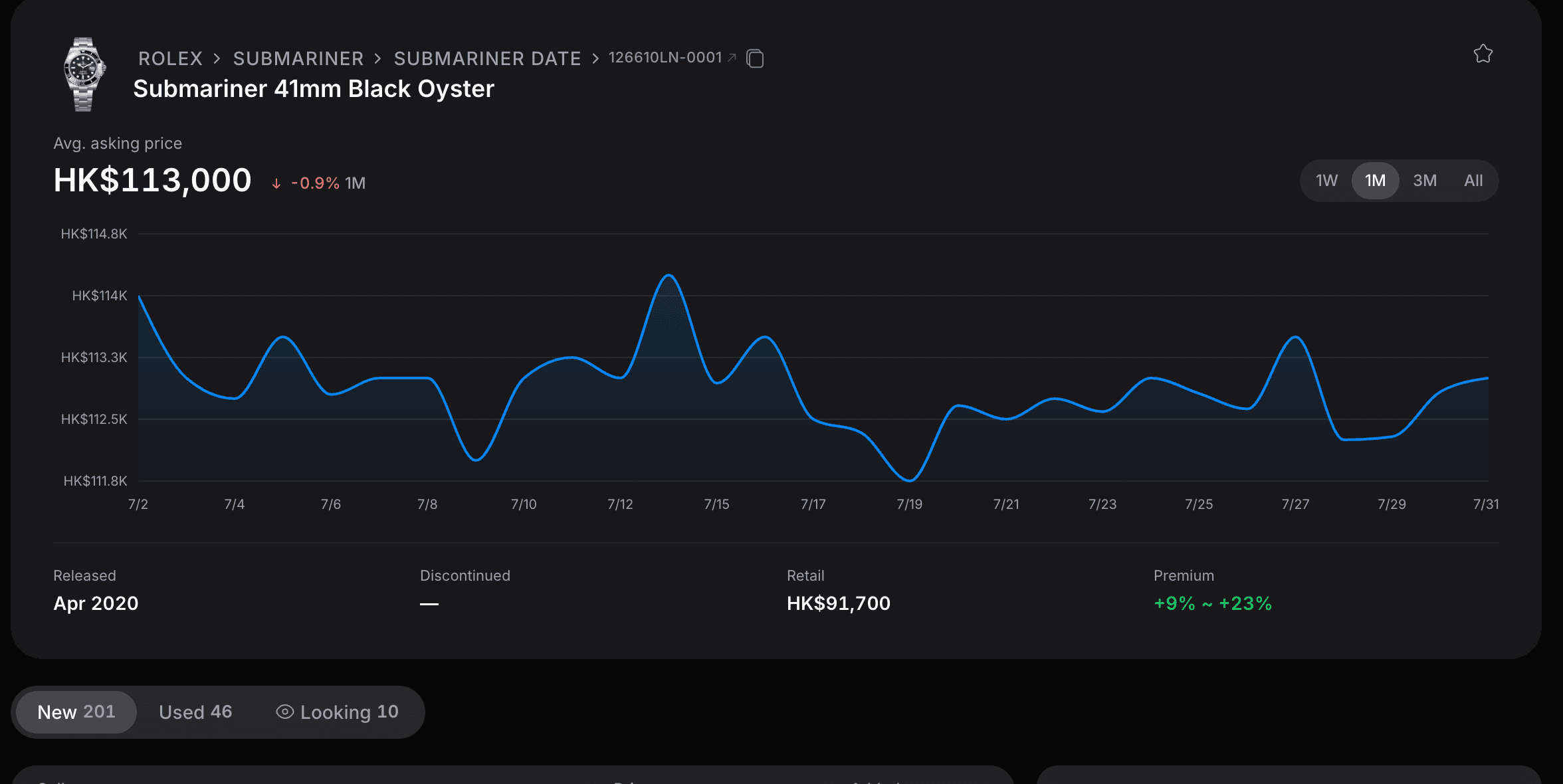Open the Looking 10 tab
1563x784 pixels.
coord(338,712)
